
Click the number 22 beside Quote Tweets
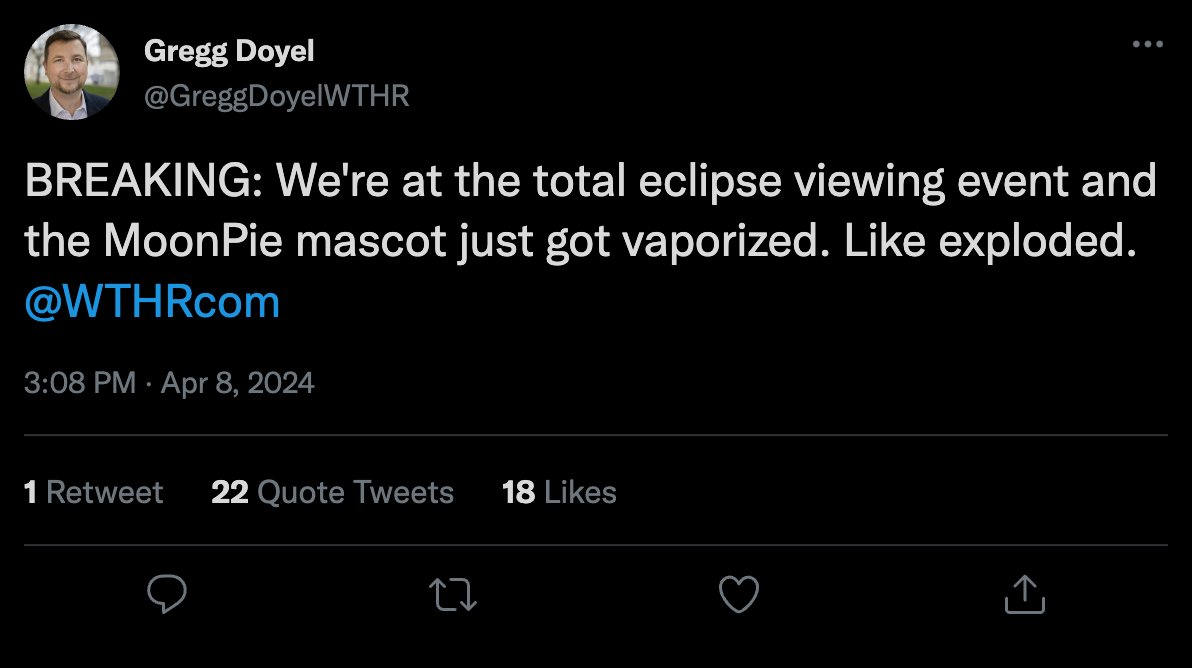(230, 492)
